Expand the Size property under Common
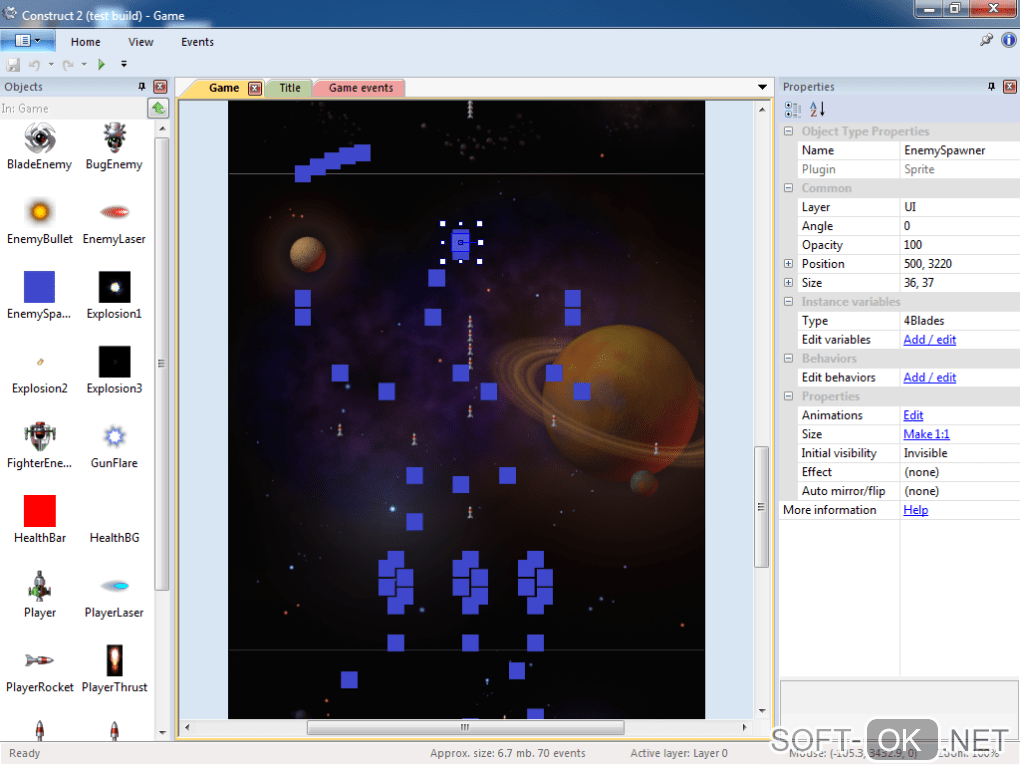The height and width of the screenshot is (765, 1020). point(788,283)
